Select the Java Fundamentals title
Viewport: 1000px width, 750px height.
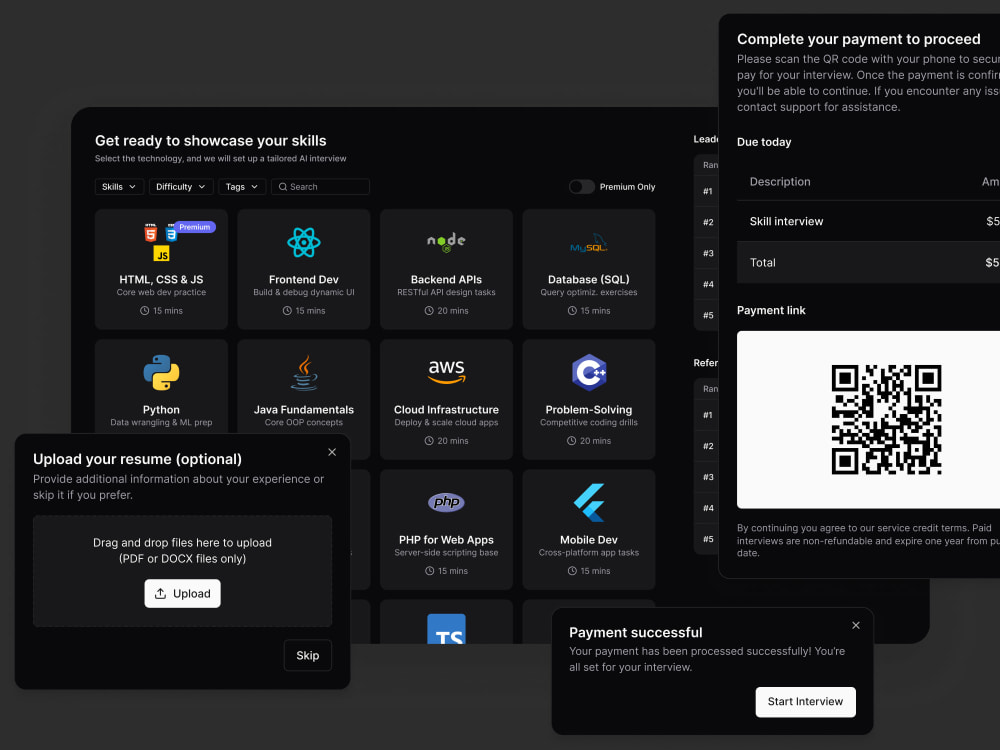(304, 409)
